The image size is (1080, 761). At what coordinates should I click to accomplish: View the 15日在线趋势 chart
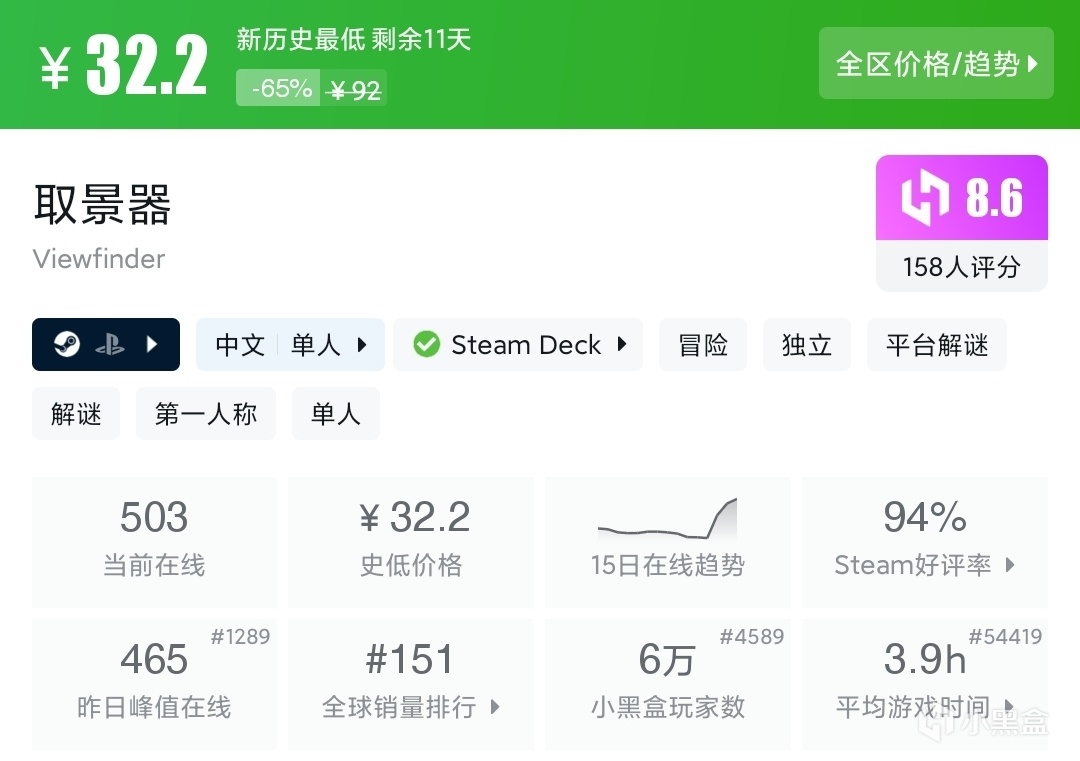coord(667,542)
